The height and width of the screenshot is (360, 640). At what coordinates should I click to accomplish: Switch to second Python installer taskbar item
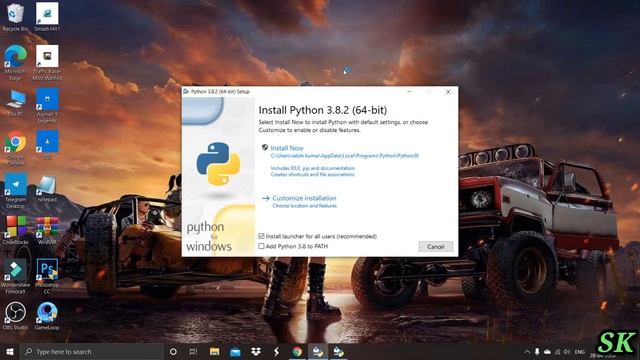tap(338, 351)
